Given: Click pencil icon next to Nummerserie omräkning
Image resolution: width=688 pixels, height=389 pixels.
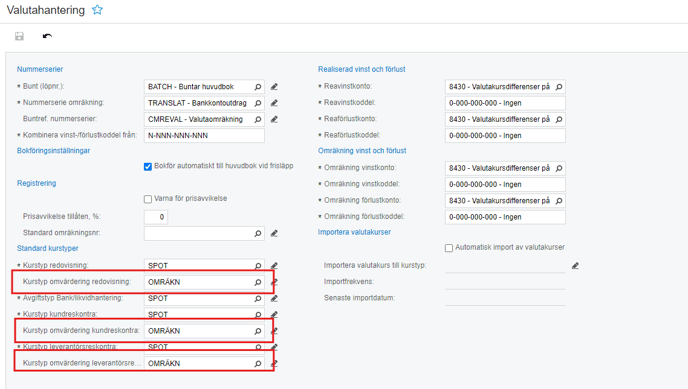Looking at the screenshot, I should pyautogui.click(x=274, y=103).
